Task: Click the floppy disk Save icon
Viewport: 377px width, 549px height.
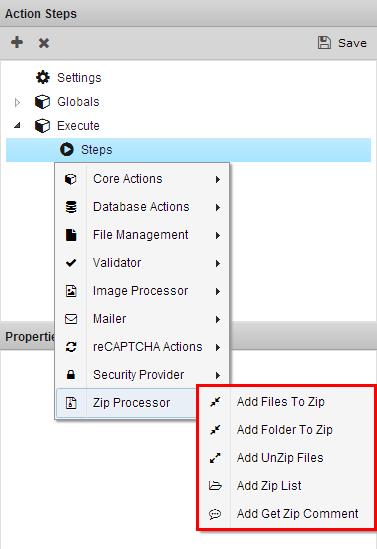Action: 324,43
